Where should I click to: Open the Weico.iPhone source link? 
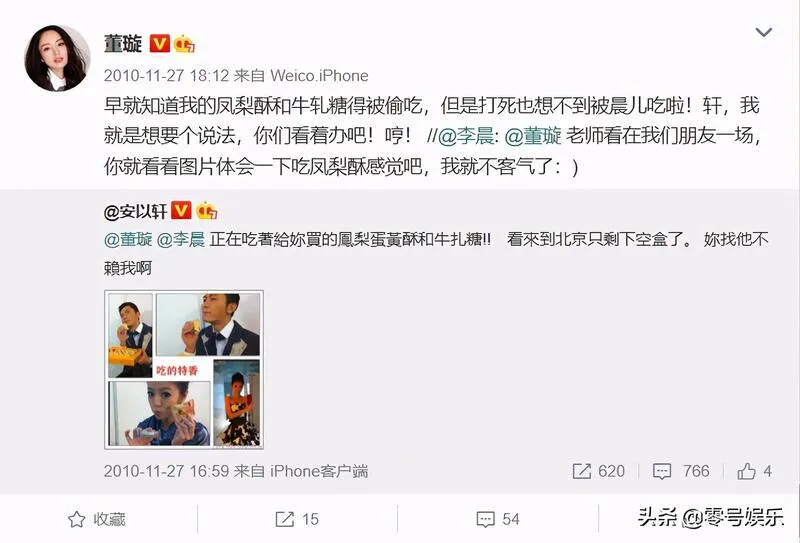click(x=319, y=76)
